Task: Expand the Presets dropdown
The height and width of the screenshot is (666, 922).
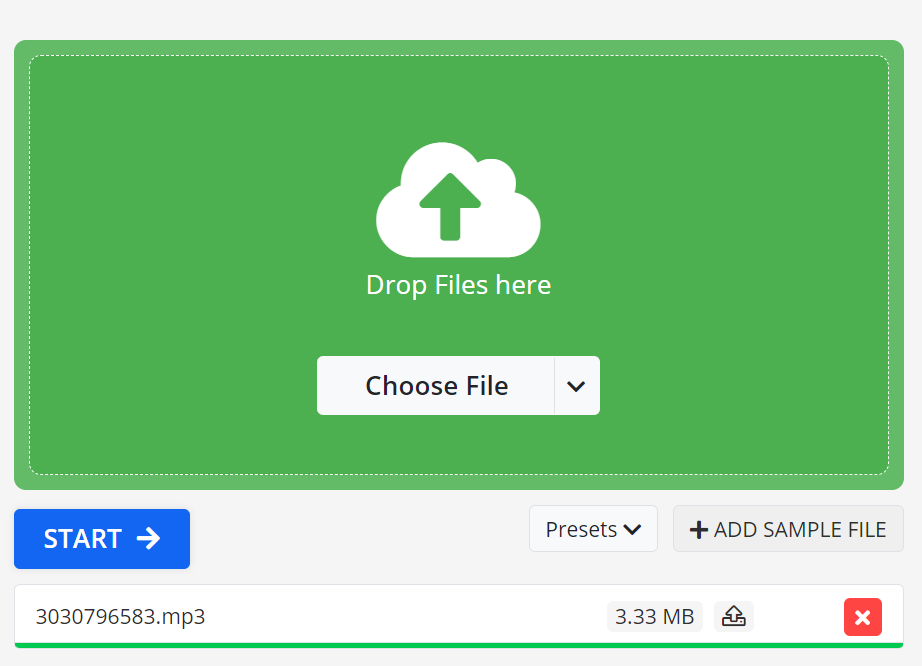Action: pos(593,529)
